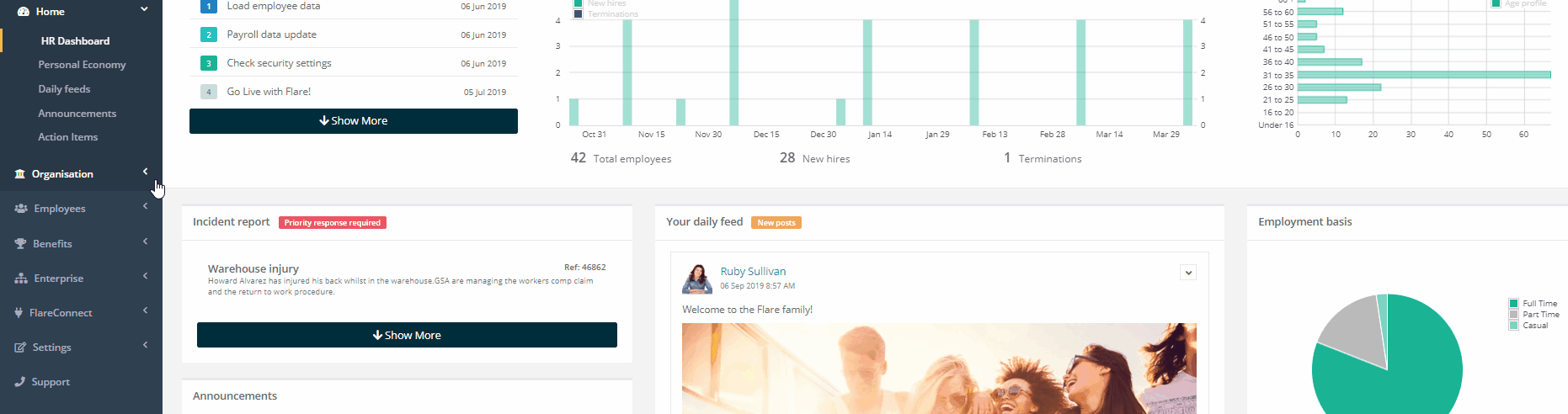Click the Home dashboard icon in sidebar
Image resolution: width=1568 pixels, height=414 pixels.
tap(24, 12)
